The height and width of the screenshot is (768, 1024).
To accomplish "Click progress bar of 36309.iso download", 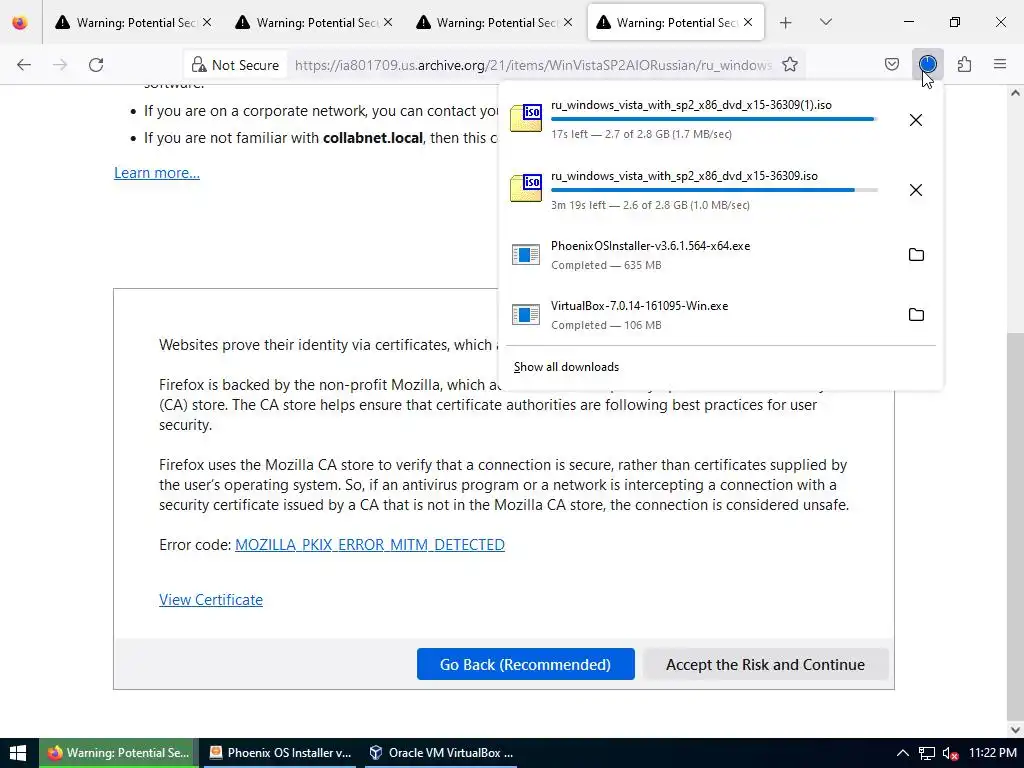I will tap(714, 190).
